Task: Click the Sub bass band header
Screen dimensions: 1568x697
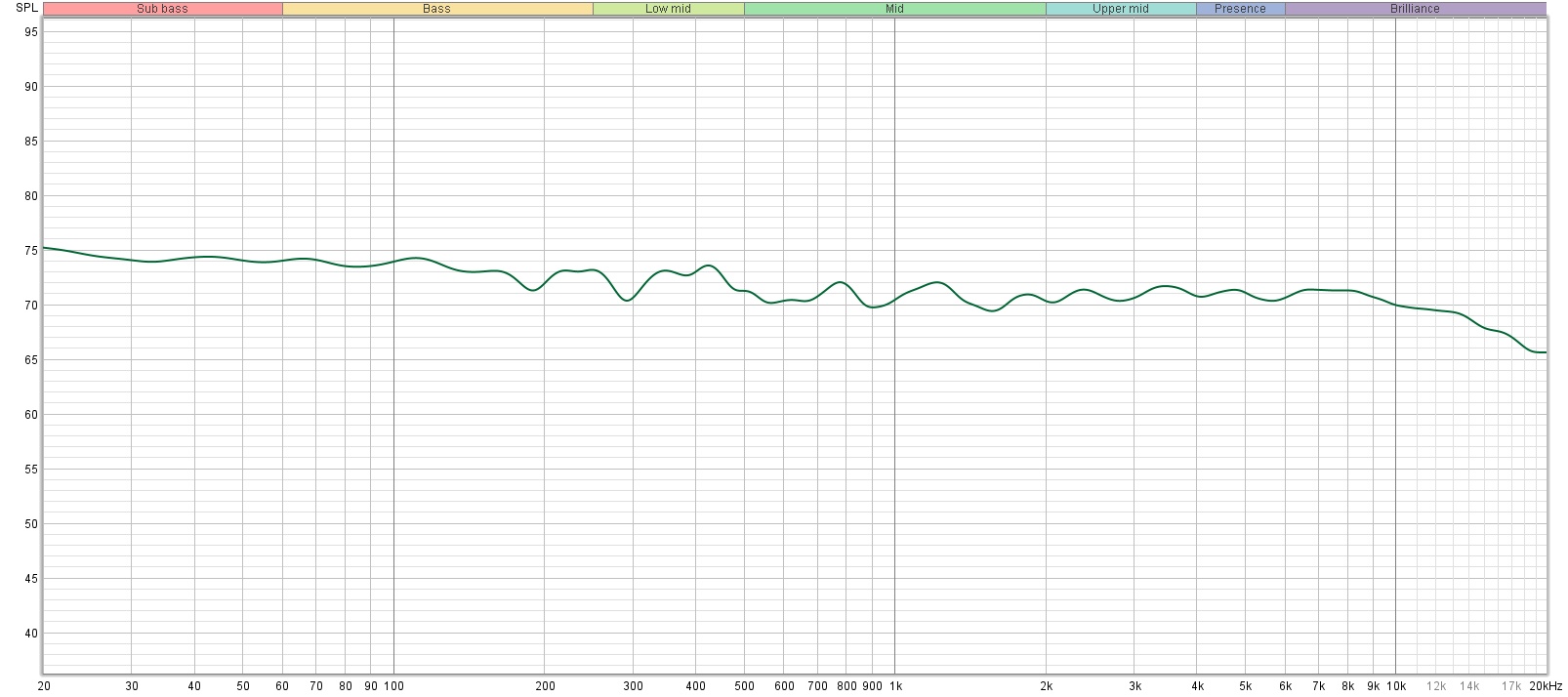Action: point(162,9)
